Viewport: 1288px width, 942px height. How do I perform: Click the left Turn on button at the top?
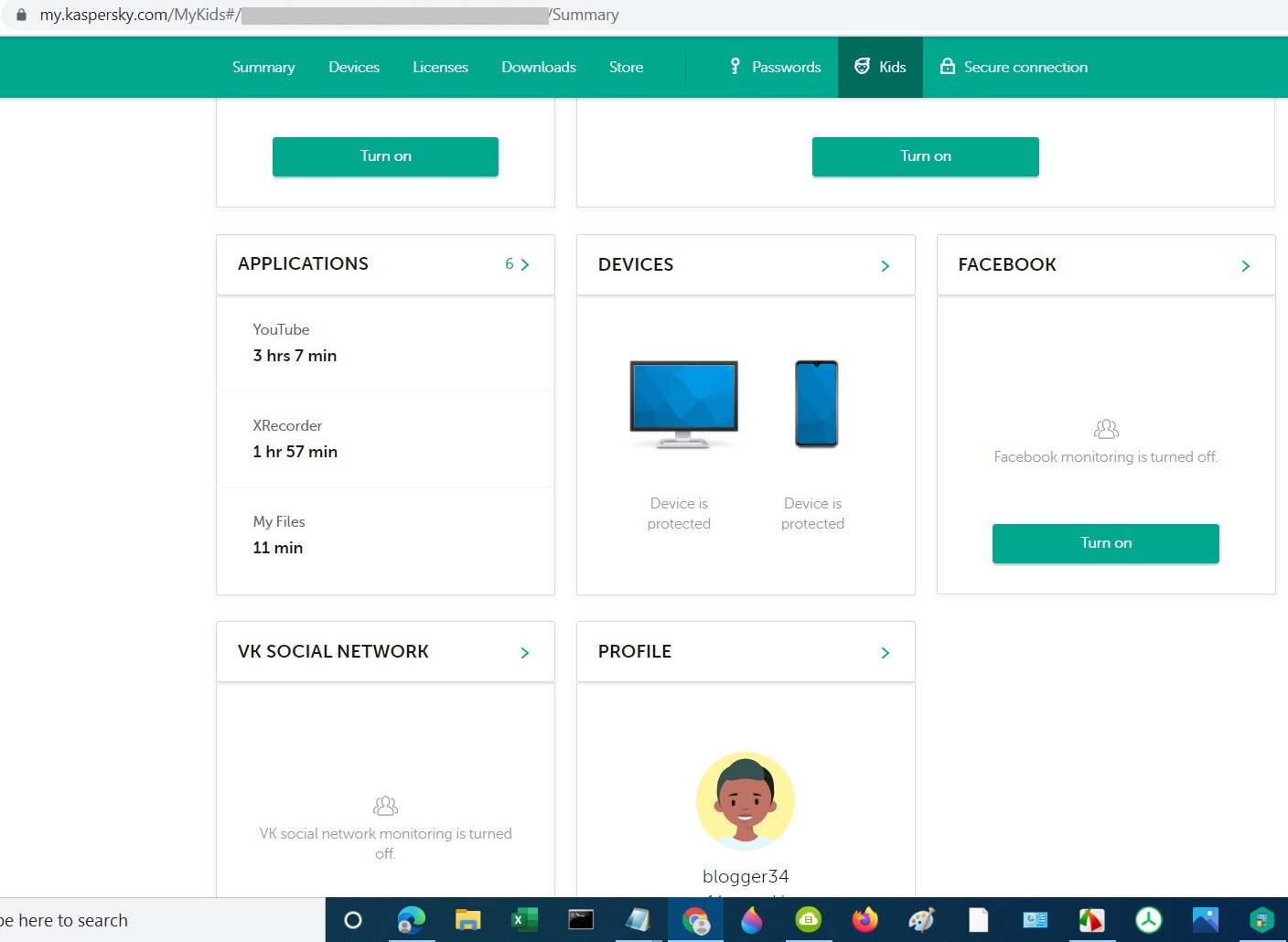click(x=385, y=156)
